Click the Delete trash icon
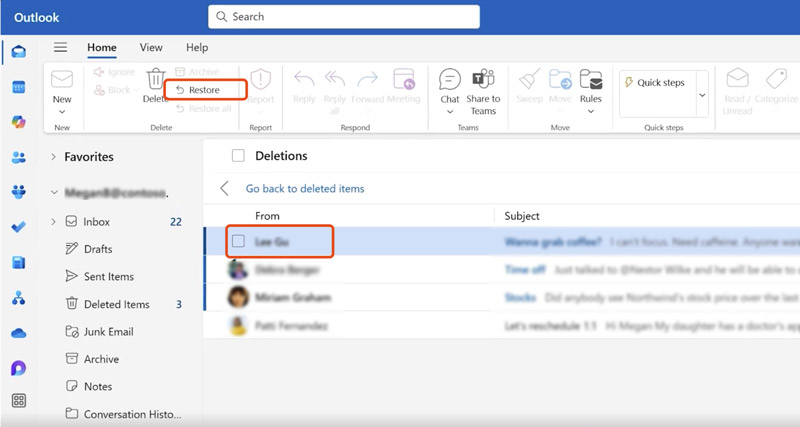 click(156, 81)
